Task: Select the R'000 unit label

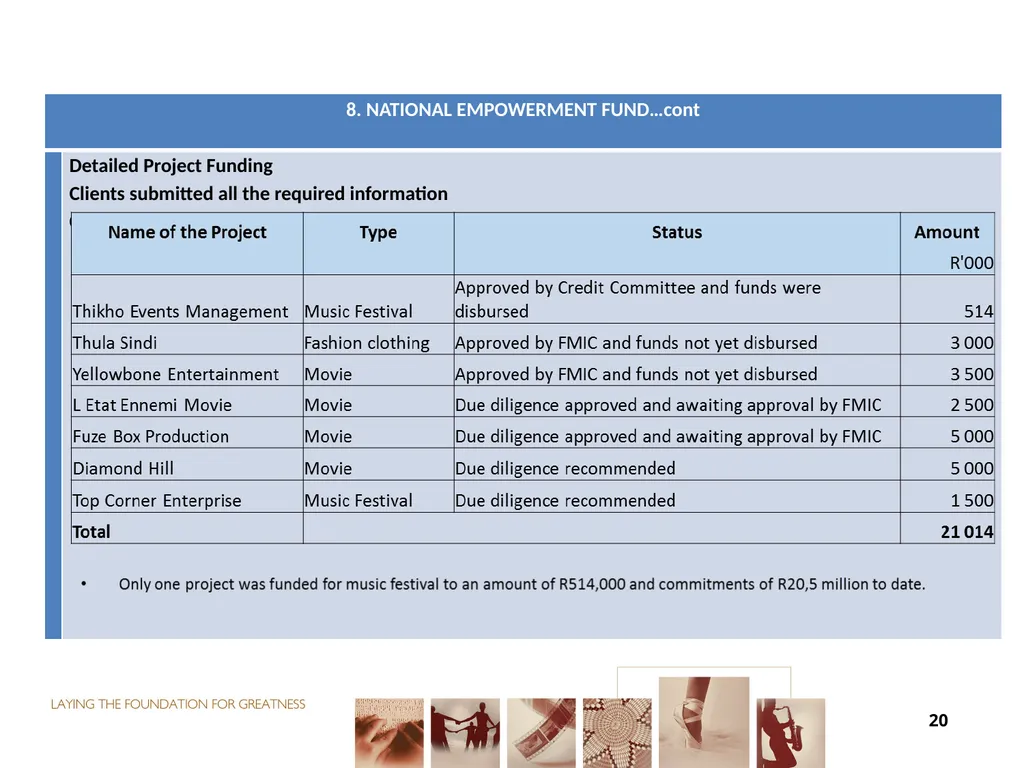Action: click(971, 263)
